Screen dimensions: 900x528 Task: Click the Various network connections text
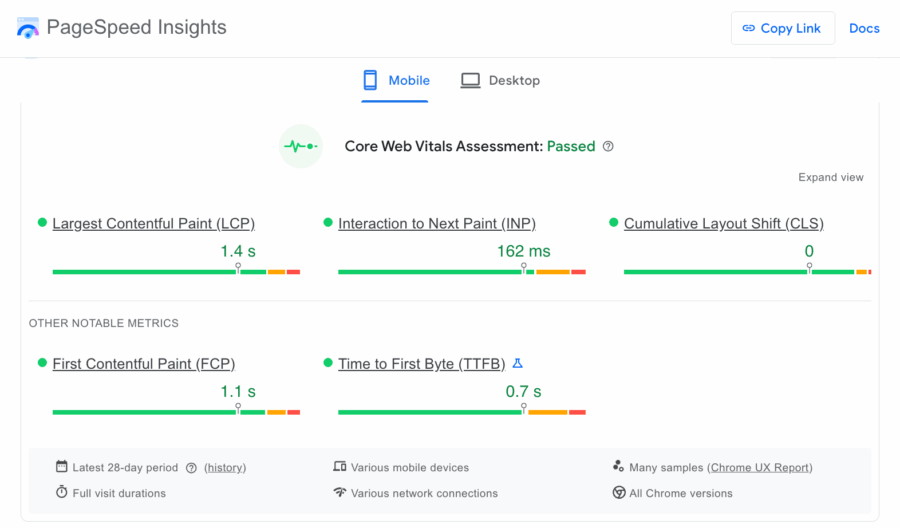coord(424,494)
